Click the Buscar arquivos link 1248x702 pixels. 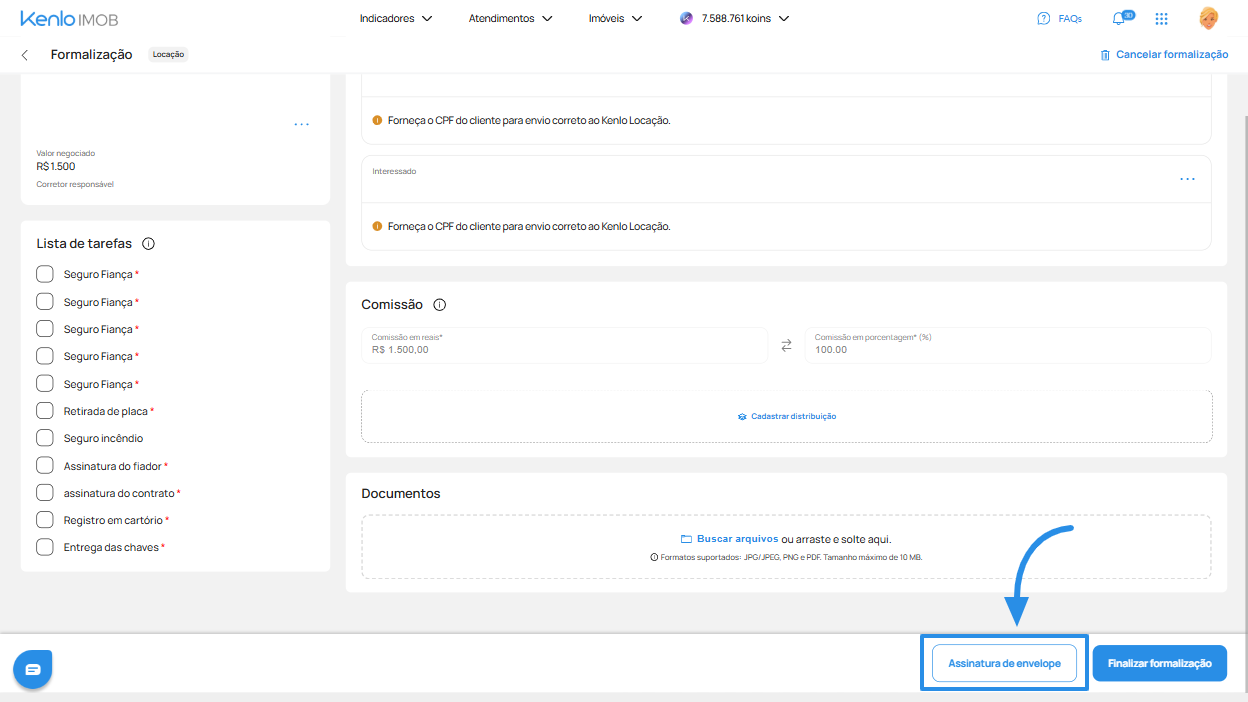[729, 539]
